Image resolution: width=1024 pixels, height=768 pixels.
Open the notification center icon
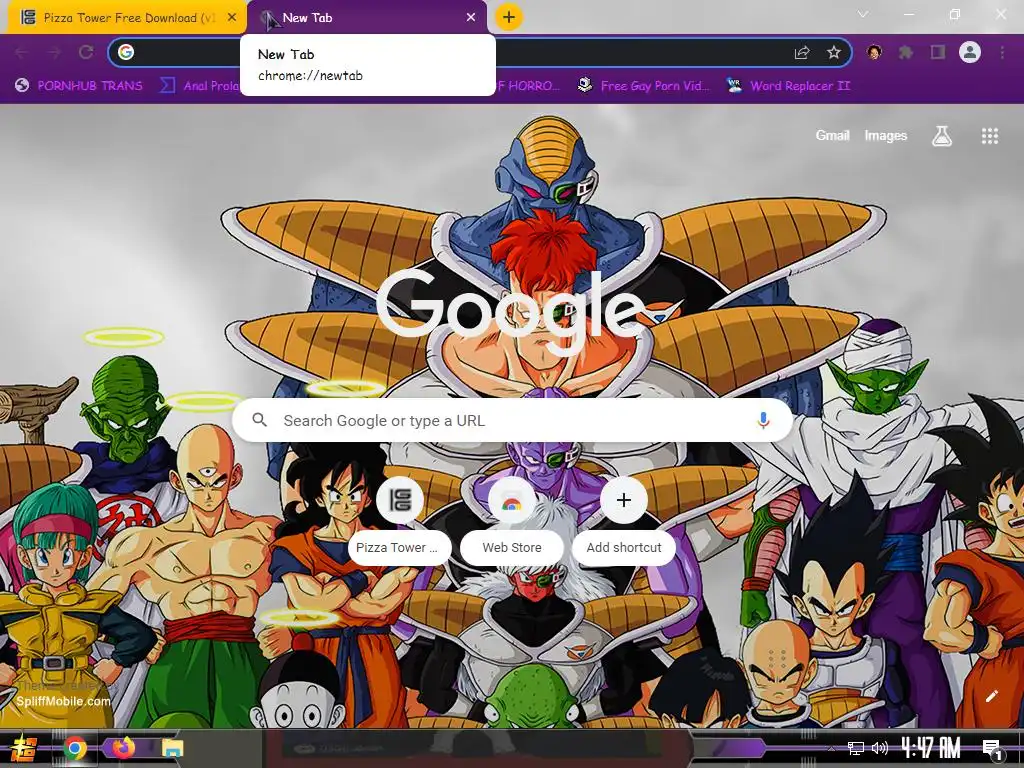click(x=991, y=748)
